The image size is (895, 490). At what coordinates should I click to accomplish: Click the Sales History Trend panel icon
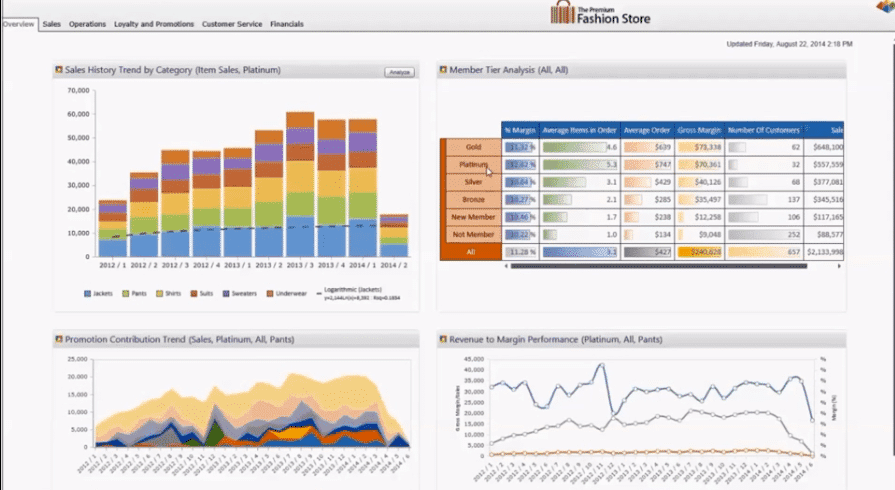click(58, 71)
